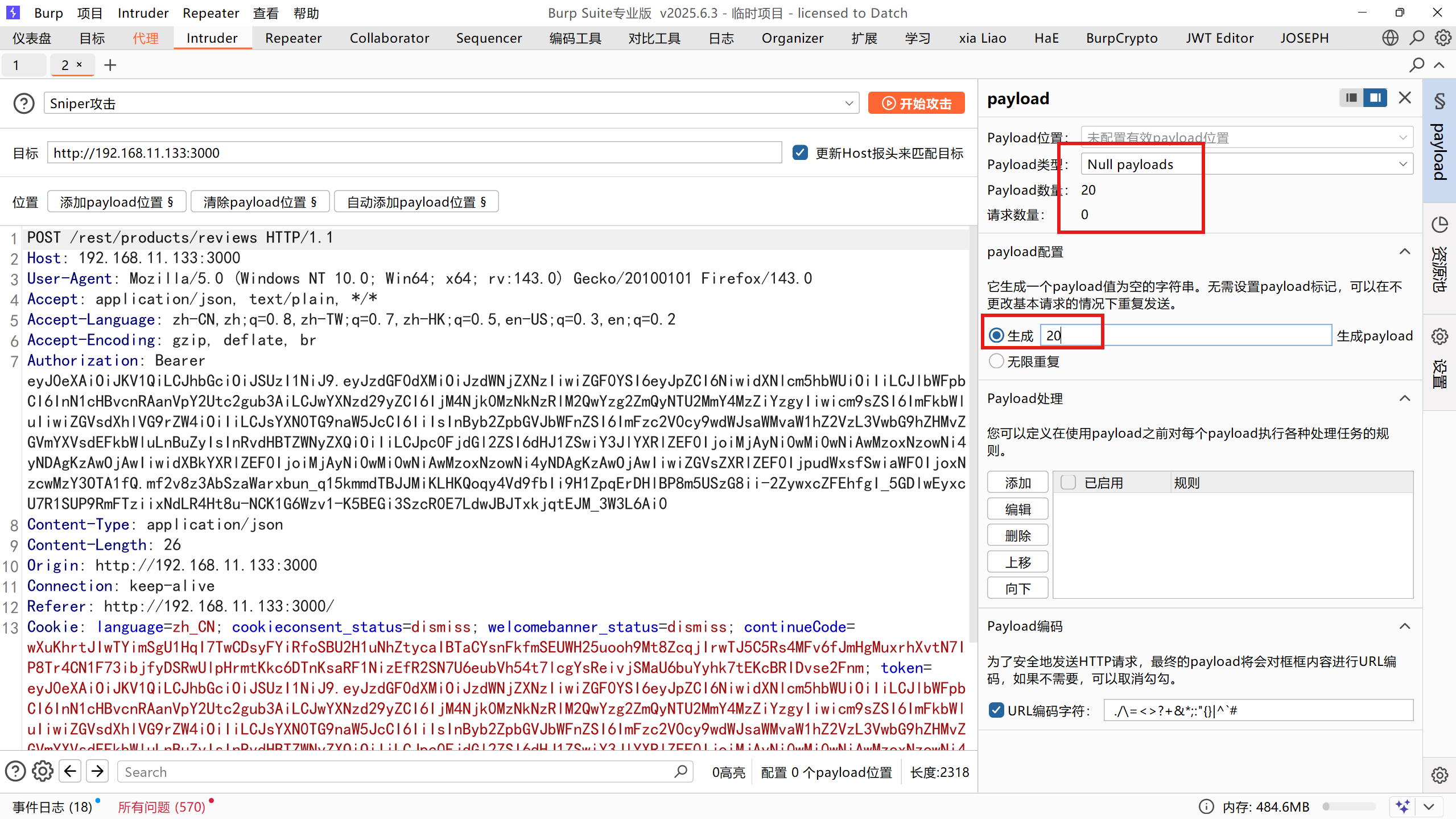Image resolution: width=1456 pixels, height=819 pixels.
Task: Disable the URL编码字符 checkbox
Action: pos(996,710)
